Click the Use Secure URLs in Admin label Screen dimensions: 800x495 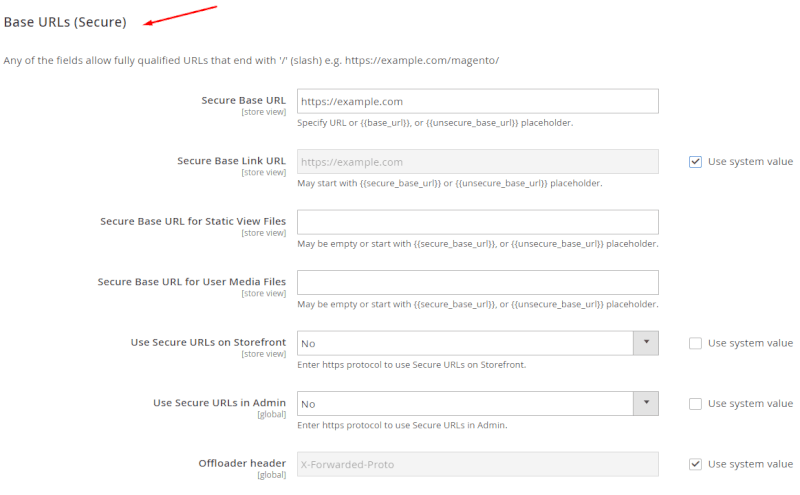click(219, 403)
